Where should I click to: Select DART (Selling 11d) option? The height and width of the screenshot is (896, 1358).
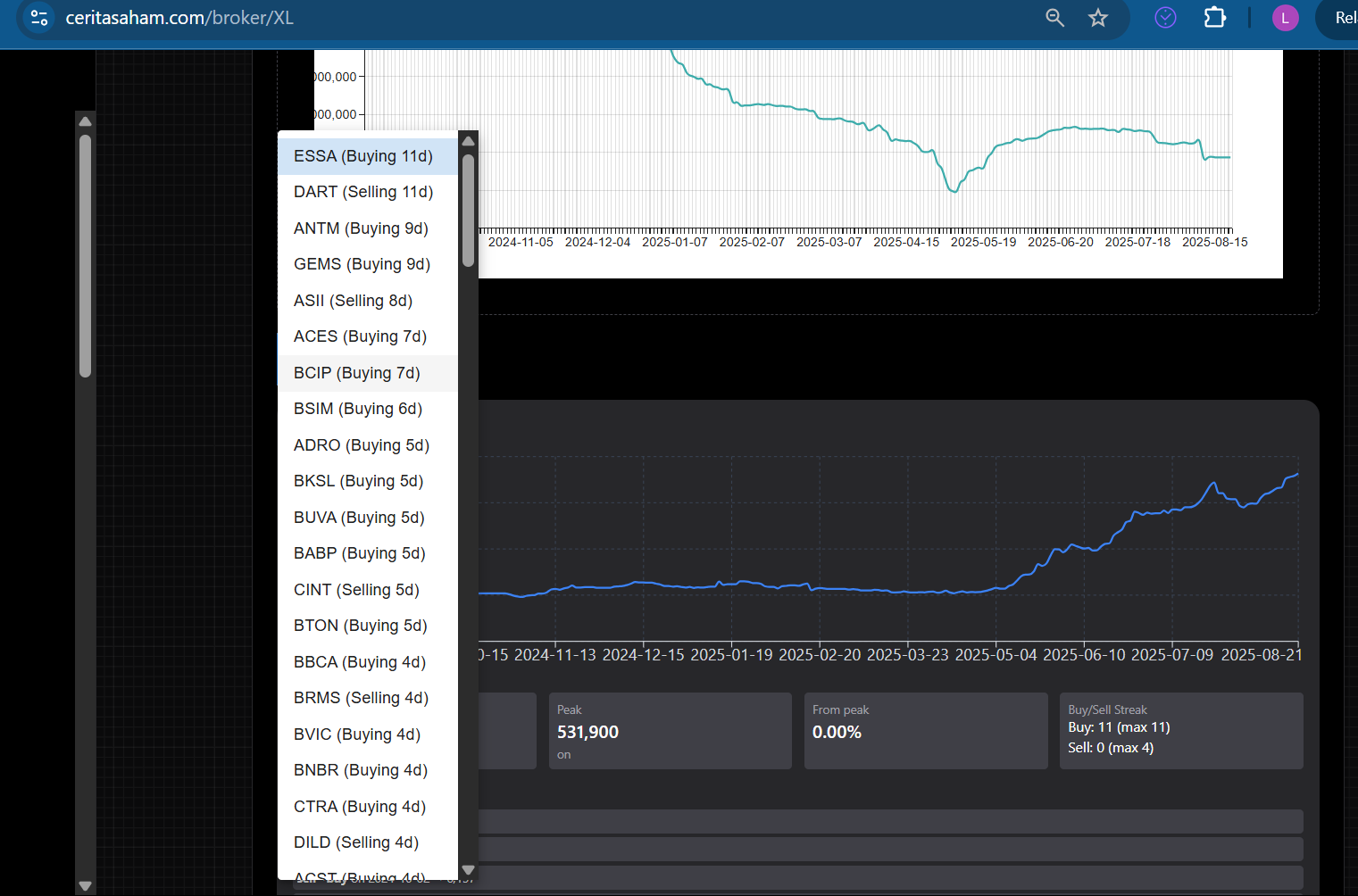(x=368, y=192)
